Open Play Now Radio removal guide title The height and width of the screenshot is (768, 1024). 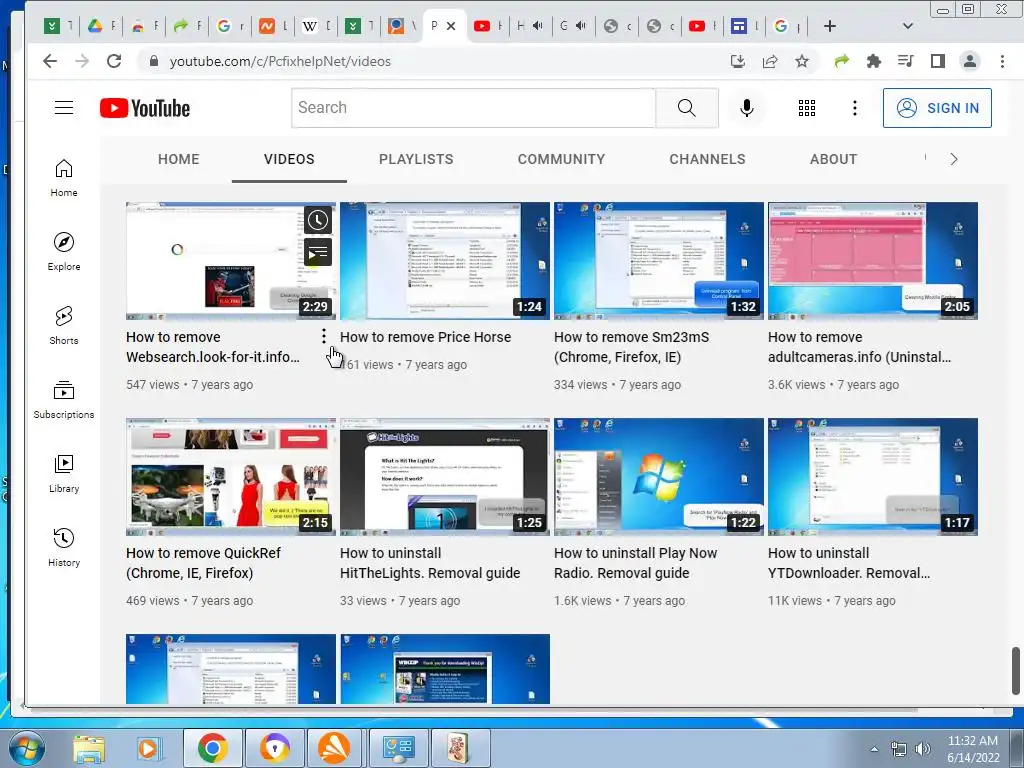click(635, 563)
